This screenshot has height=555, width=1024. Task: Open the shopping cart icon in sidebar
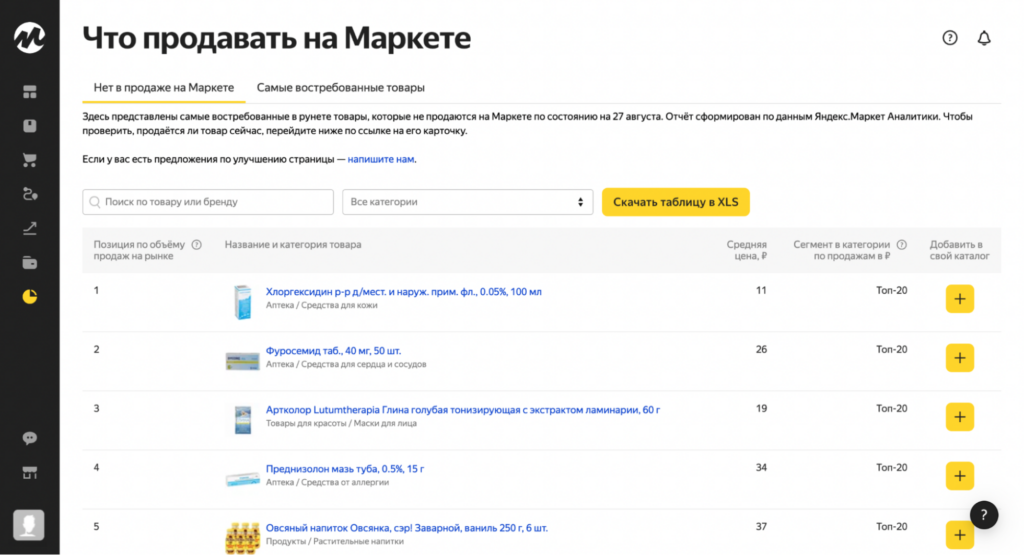pyautogui.click(x=30, y=160)
